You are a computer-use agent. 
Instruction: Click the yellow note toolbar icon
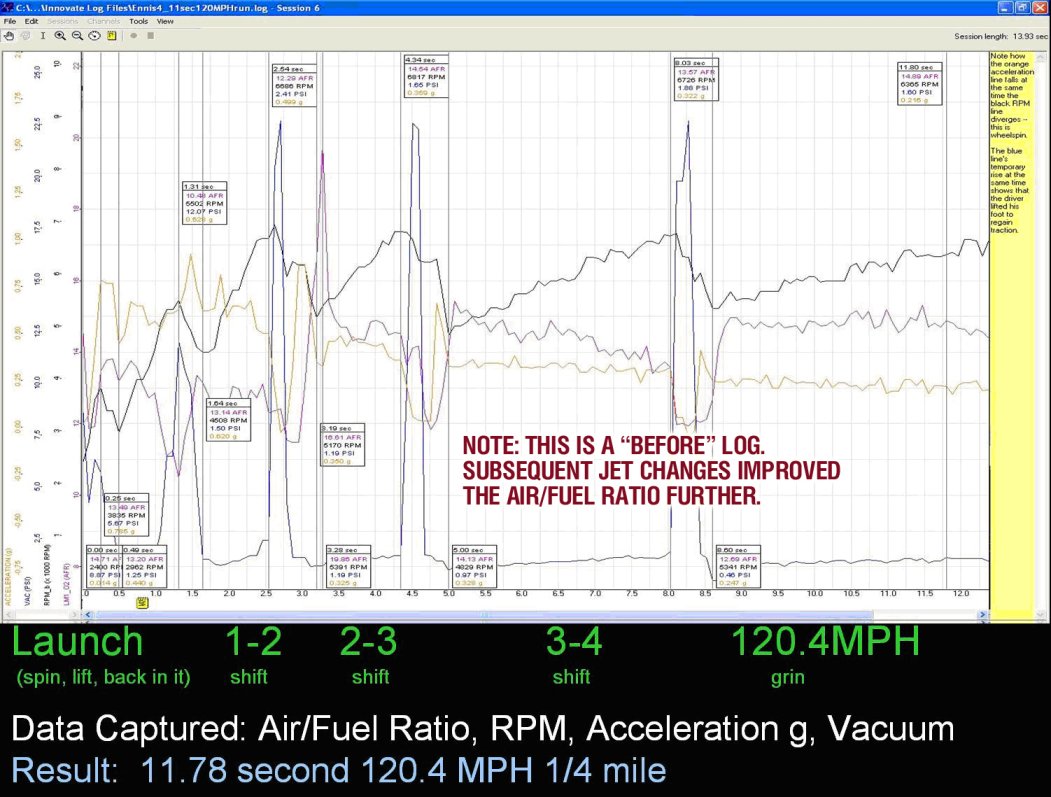point(111,35)
